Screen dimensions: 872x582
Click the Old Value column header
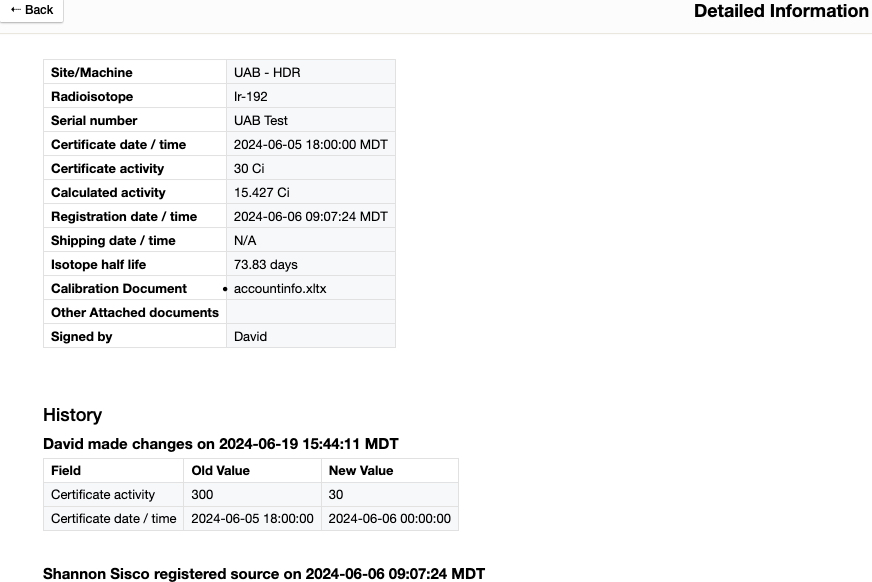click(x=222, y=471)
